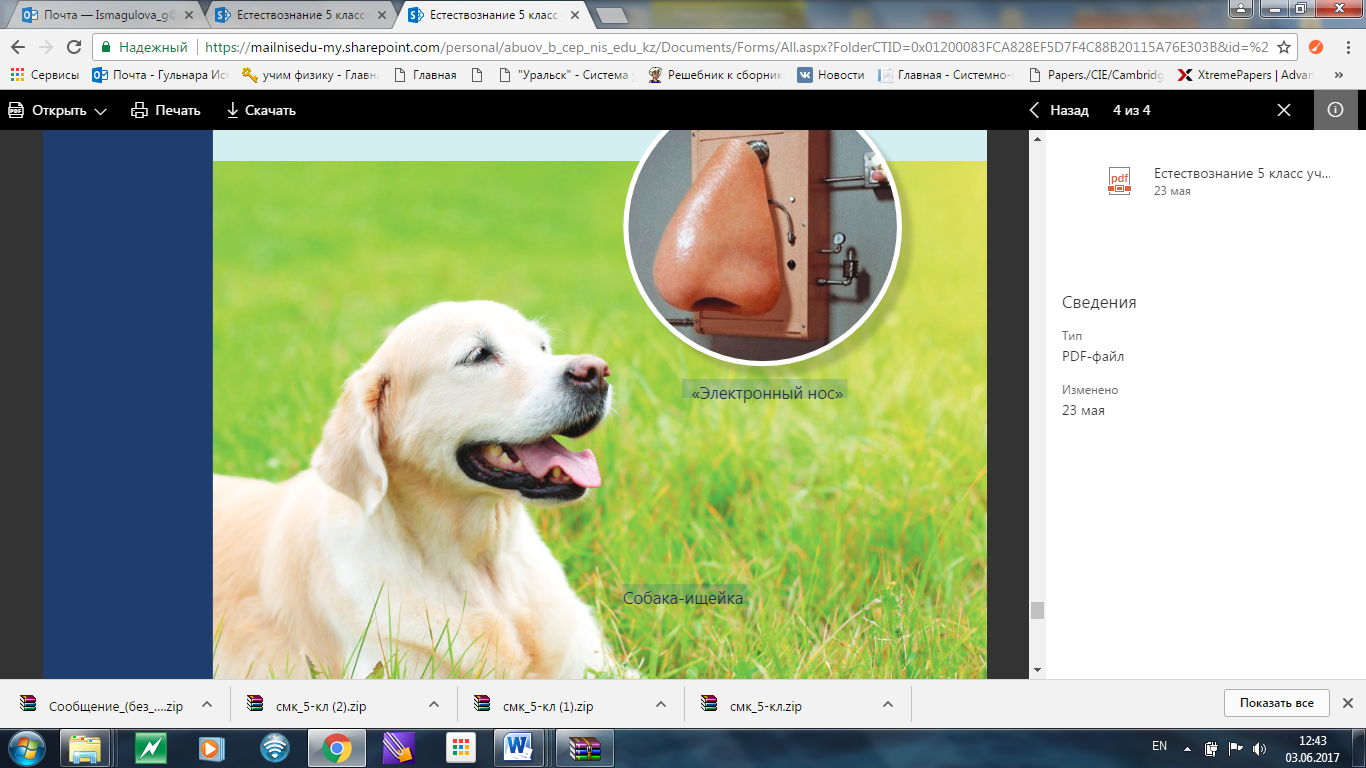Open the purple pen app on taskbar
This screenshot has height=768, width=1366.
point(398,748)
